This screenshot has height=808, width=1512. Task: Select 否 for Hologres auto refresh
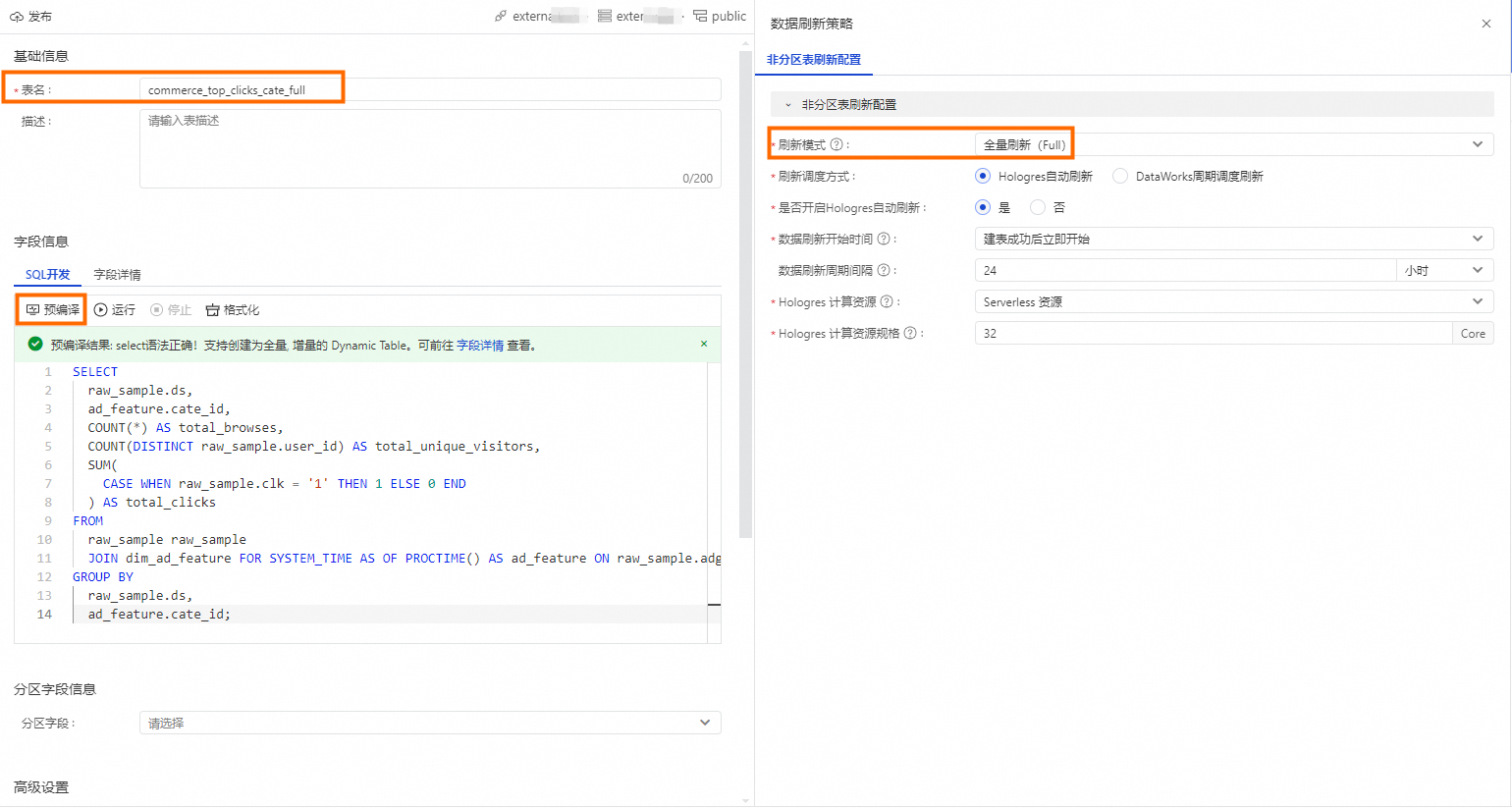tap(1038, 207)
